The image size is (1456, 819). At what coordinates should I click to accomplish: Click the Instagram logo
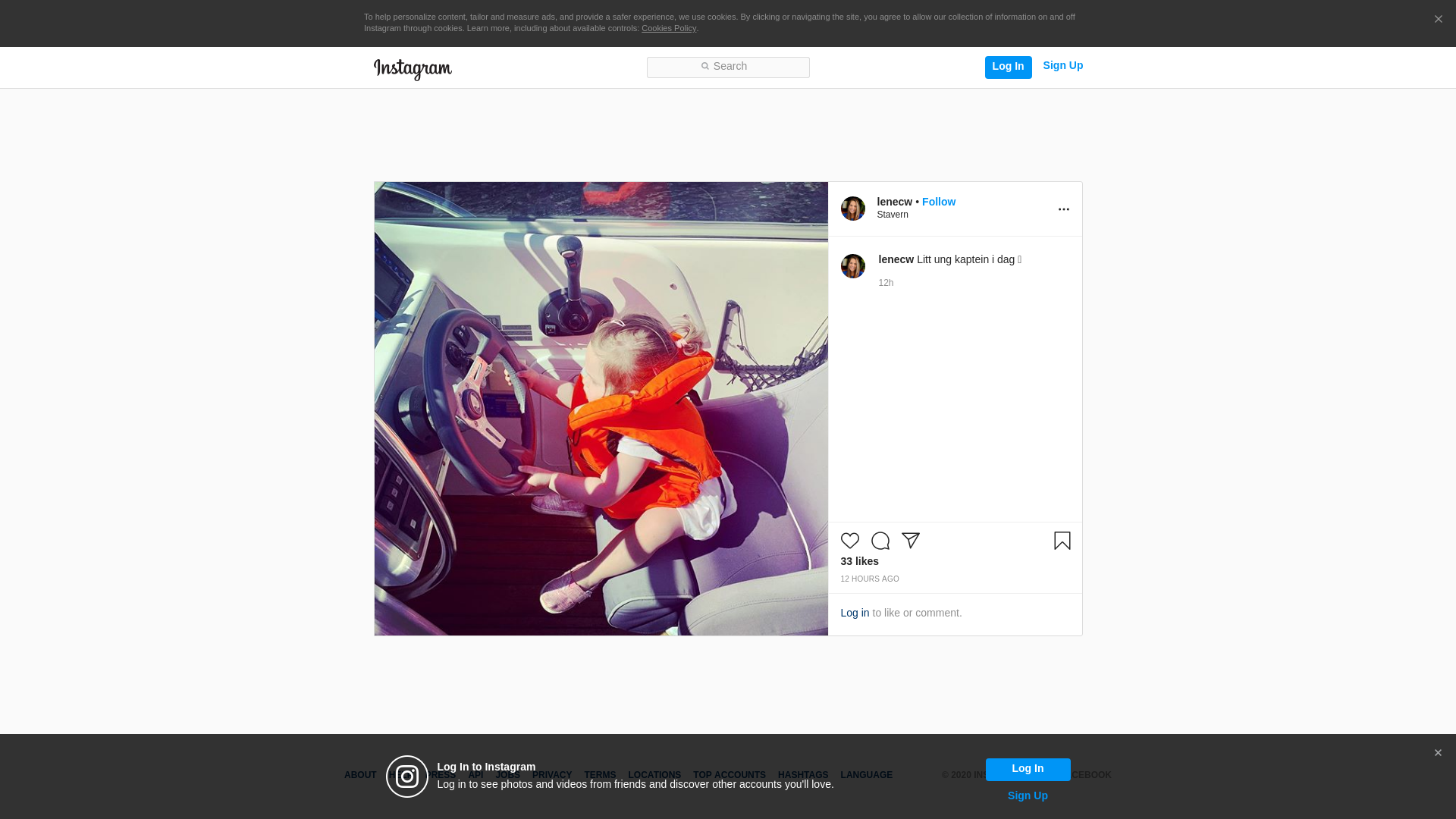(x=413, y=69)
